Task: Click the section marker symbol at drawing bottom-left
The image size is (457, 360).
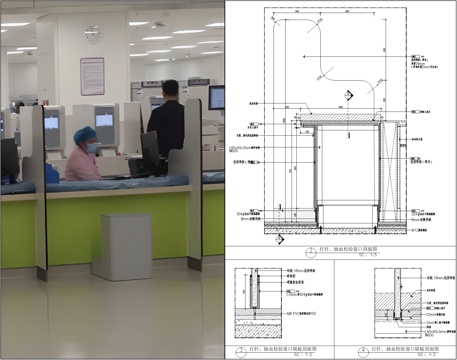Action: click(279, 239)
